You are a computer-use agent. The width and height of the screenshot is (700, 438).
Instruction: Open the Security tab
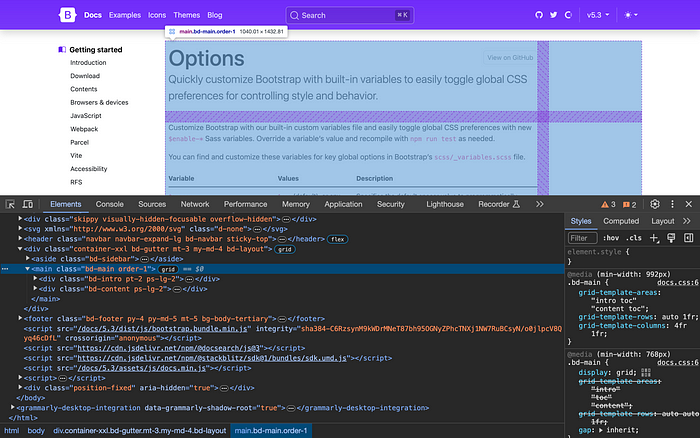point(390,204)
